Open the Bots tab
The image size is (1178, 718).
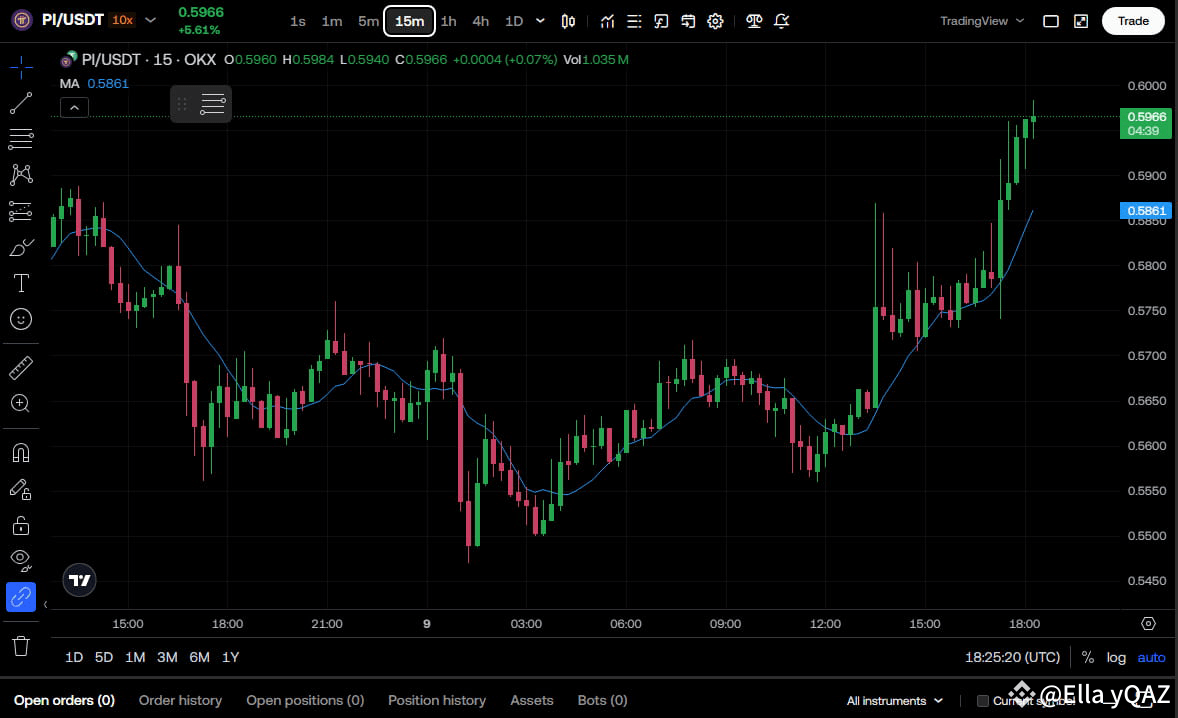click(603, 700)
